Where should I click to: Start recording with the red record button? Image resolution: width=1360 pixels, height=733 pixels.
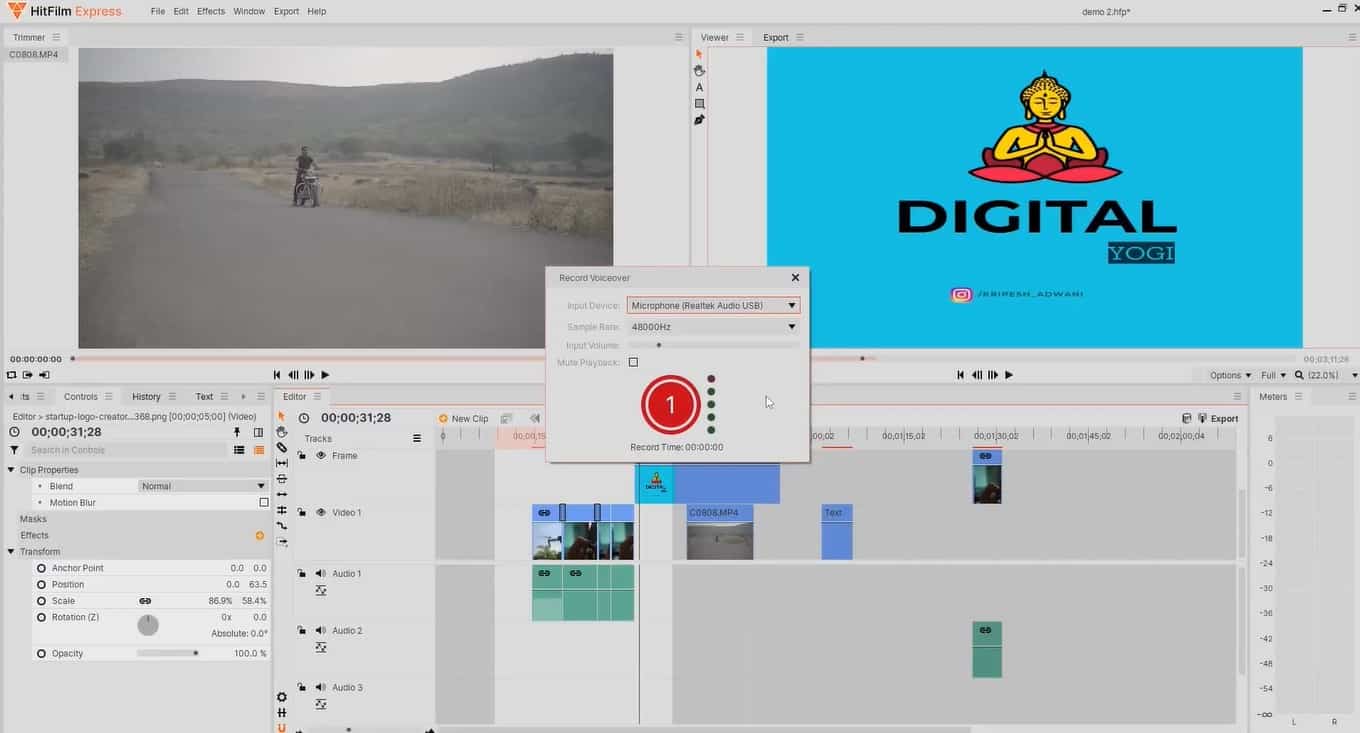pos(671,405)
